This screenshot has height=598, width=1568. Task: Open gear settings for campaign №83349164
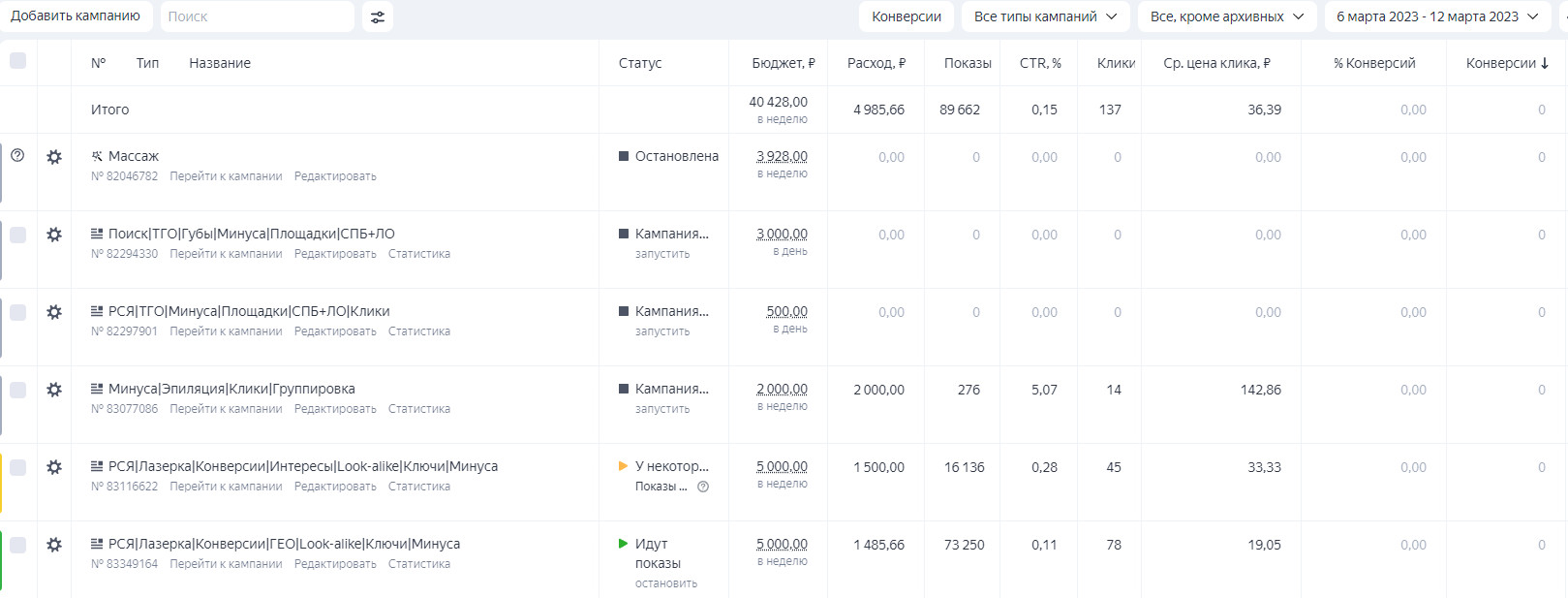pos(54,545)
